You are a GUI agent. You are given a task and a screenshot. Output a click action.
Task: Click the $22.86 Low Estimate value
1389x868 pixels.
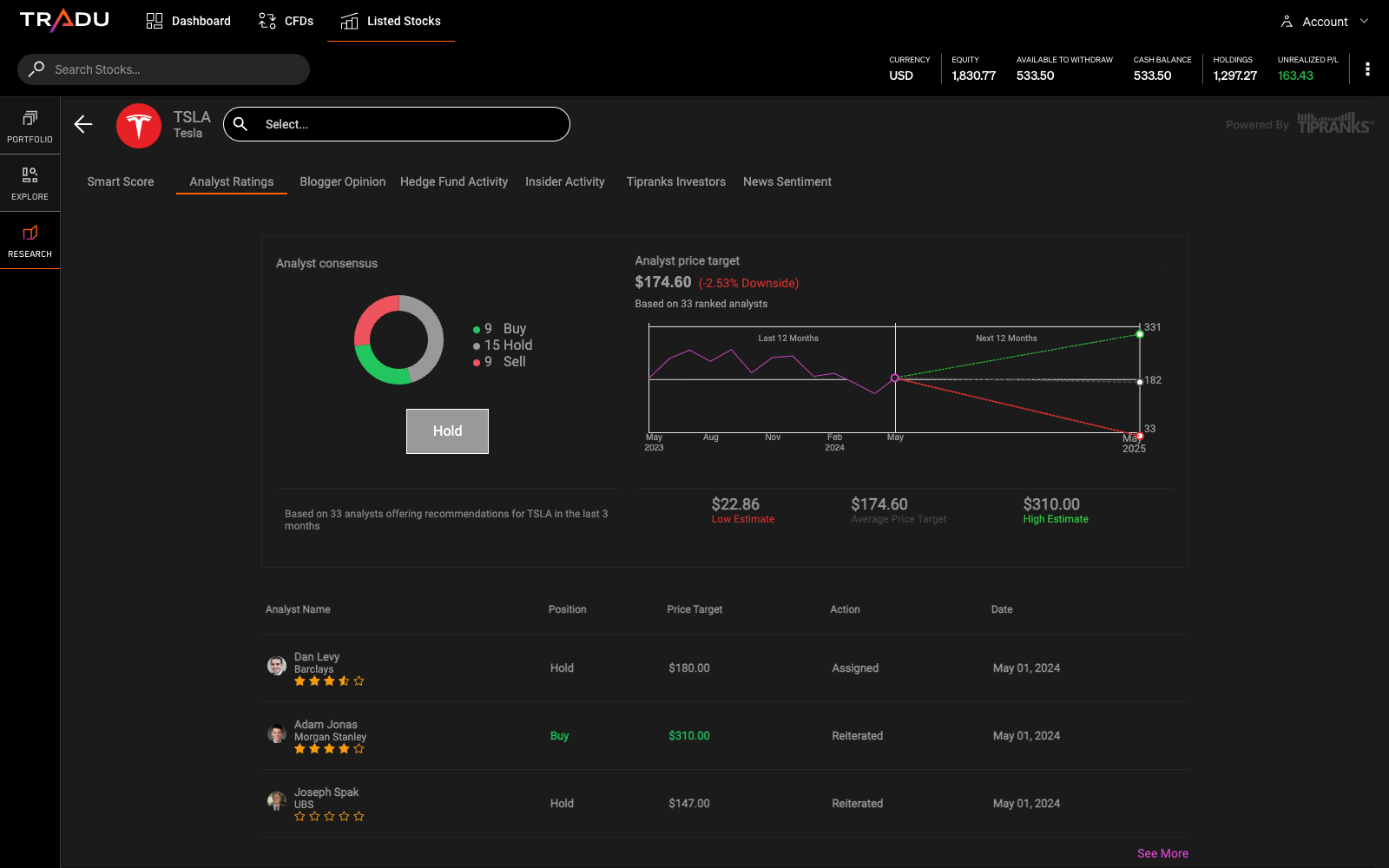pyautogui.click(x=735, y=504)
